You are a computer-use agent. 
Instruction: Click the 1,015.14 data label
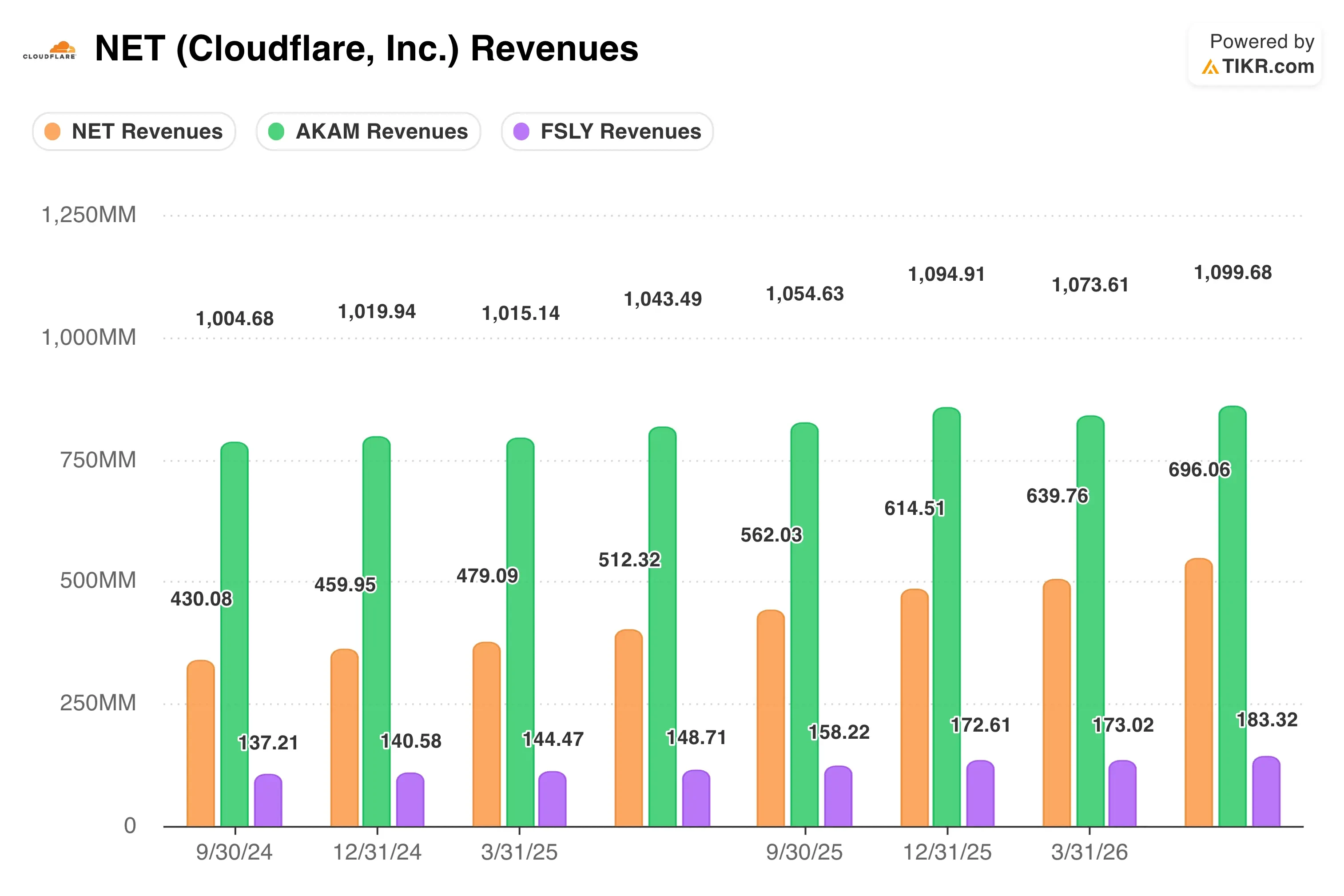click(x=521, y=314)
